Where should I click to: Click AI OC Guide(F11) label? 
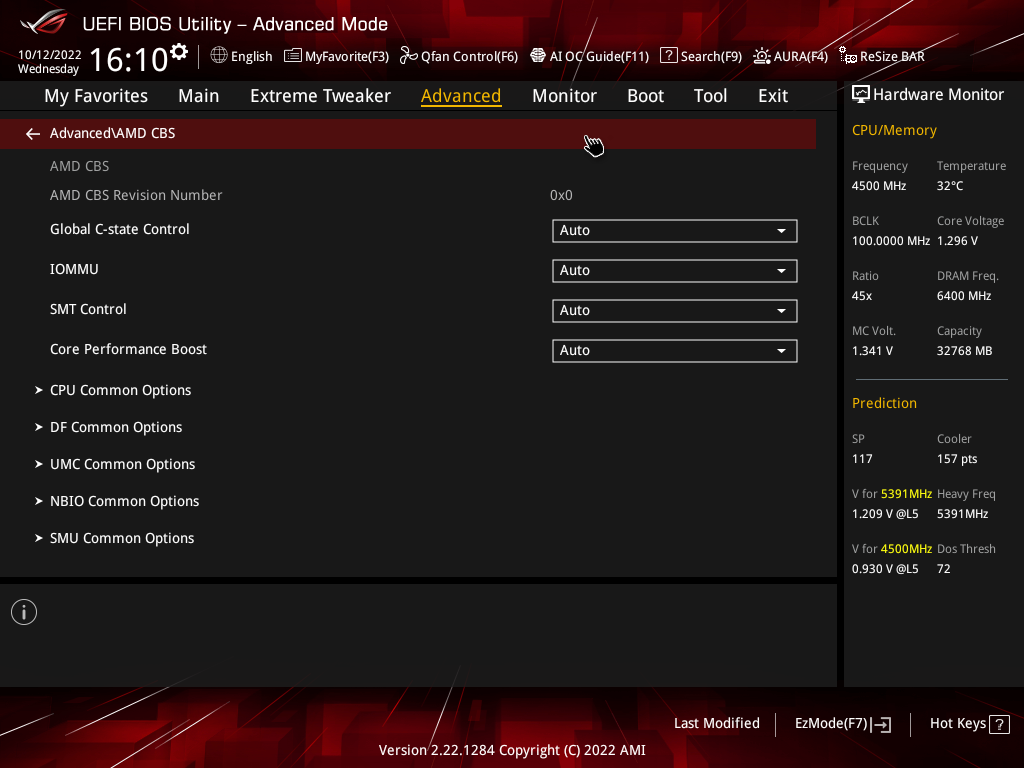coord(600,57)
